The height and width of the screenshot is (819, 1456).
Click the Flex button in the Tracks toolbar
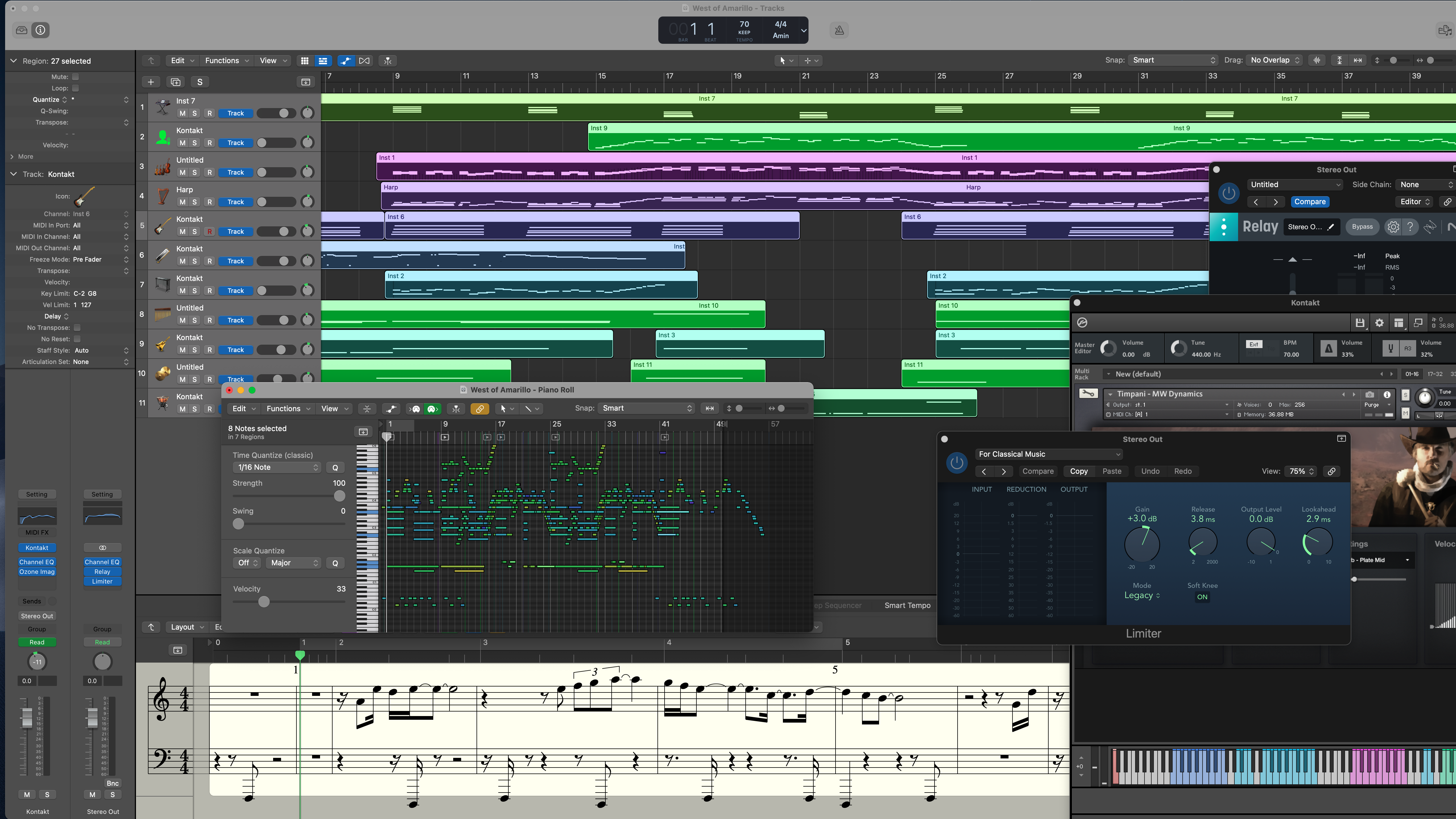(x=364, y=61)
